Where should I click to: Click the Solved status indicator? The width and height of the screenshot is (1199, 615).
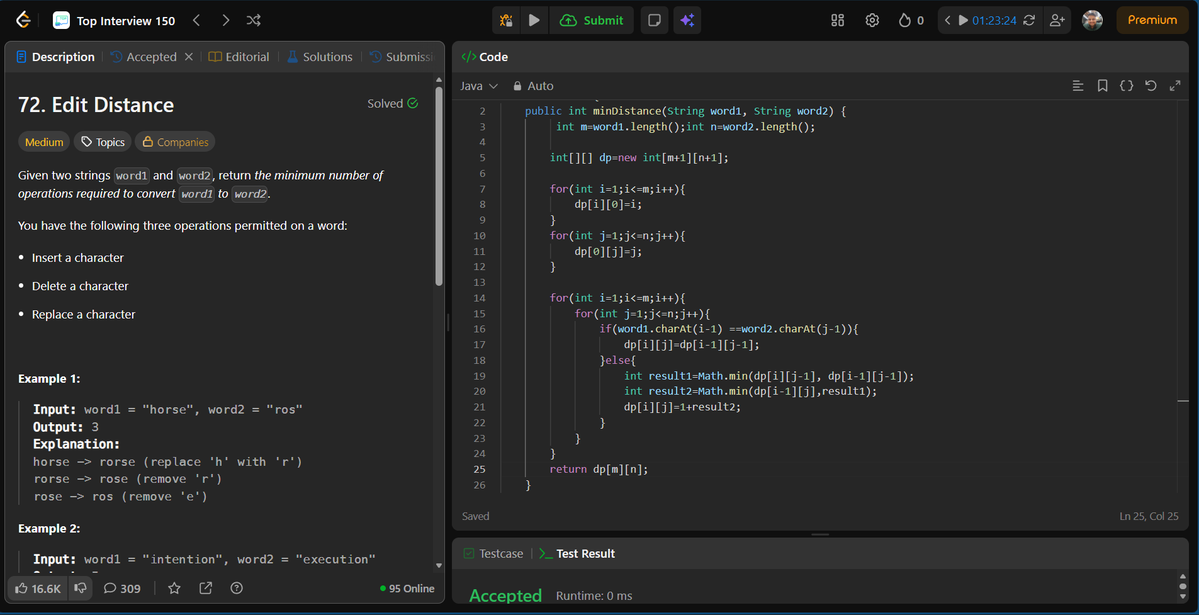coord(392,103)
